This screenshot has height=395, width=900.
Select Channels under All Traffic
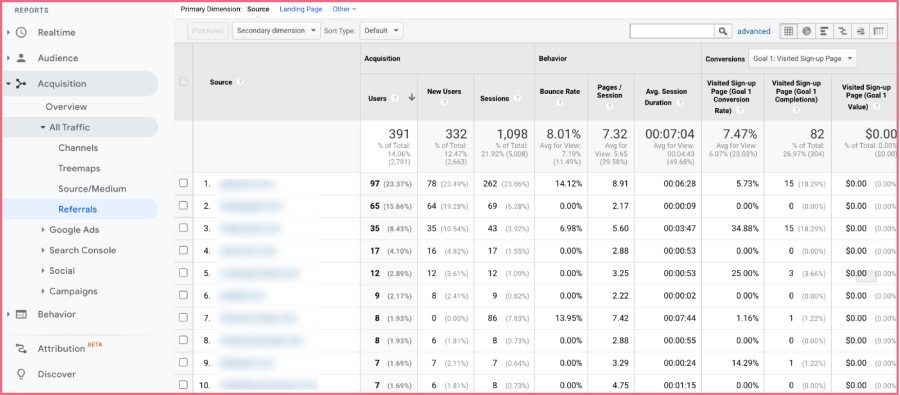[78, 148]
